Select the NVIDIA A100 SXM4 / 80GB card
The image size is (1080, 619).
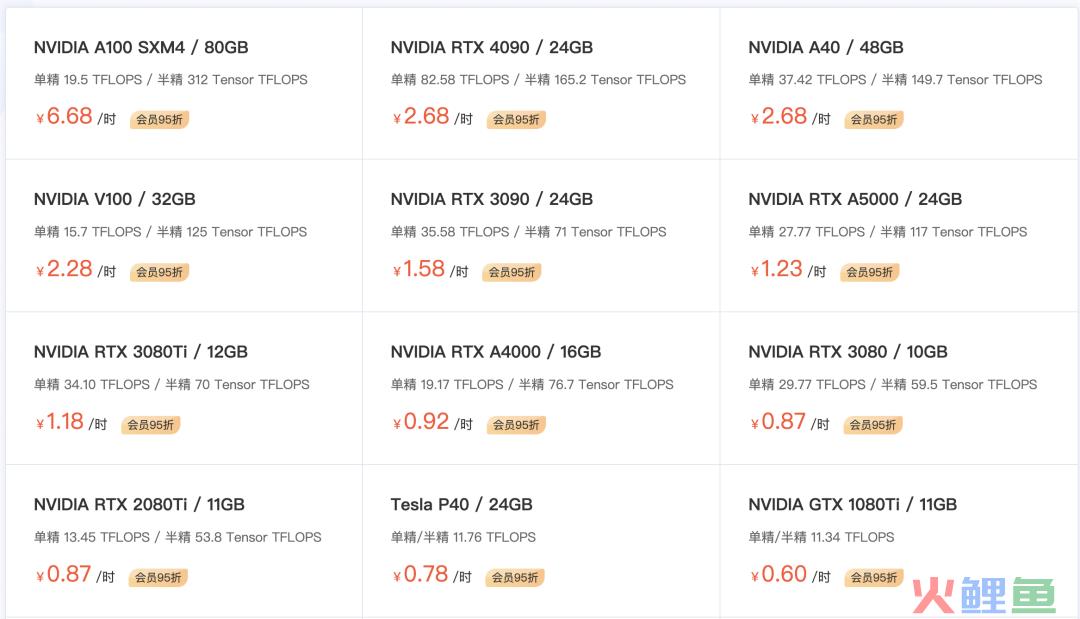coord(184,83)
